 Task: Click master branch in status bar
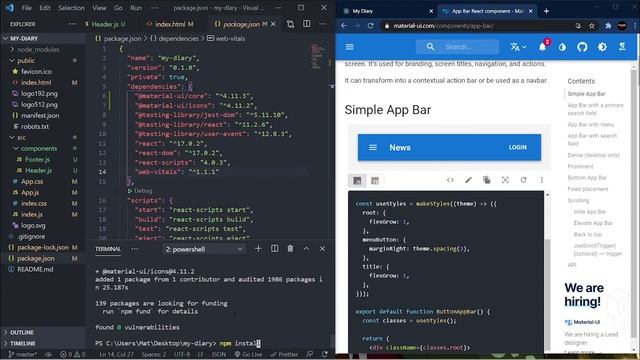[23, 354]
